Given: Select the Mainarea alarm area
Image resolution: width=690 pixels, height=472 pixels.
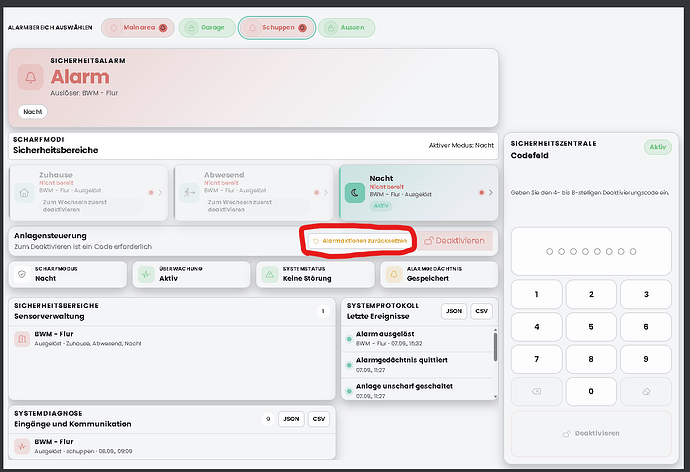Looking at the screenshot, I should tap(138, 28).
